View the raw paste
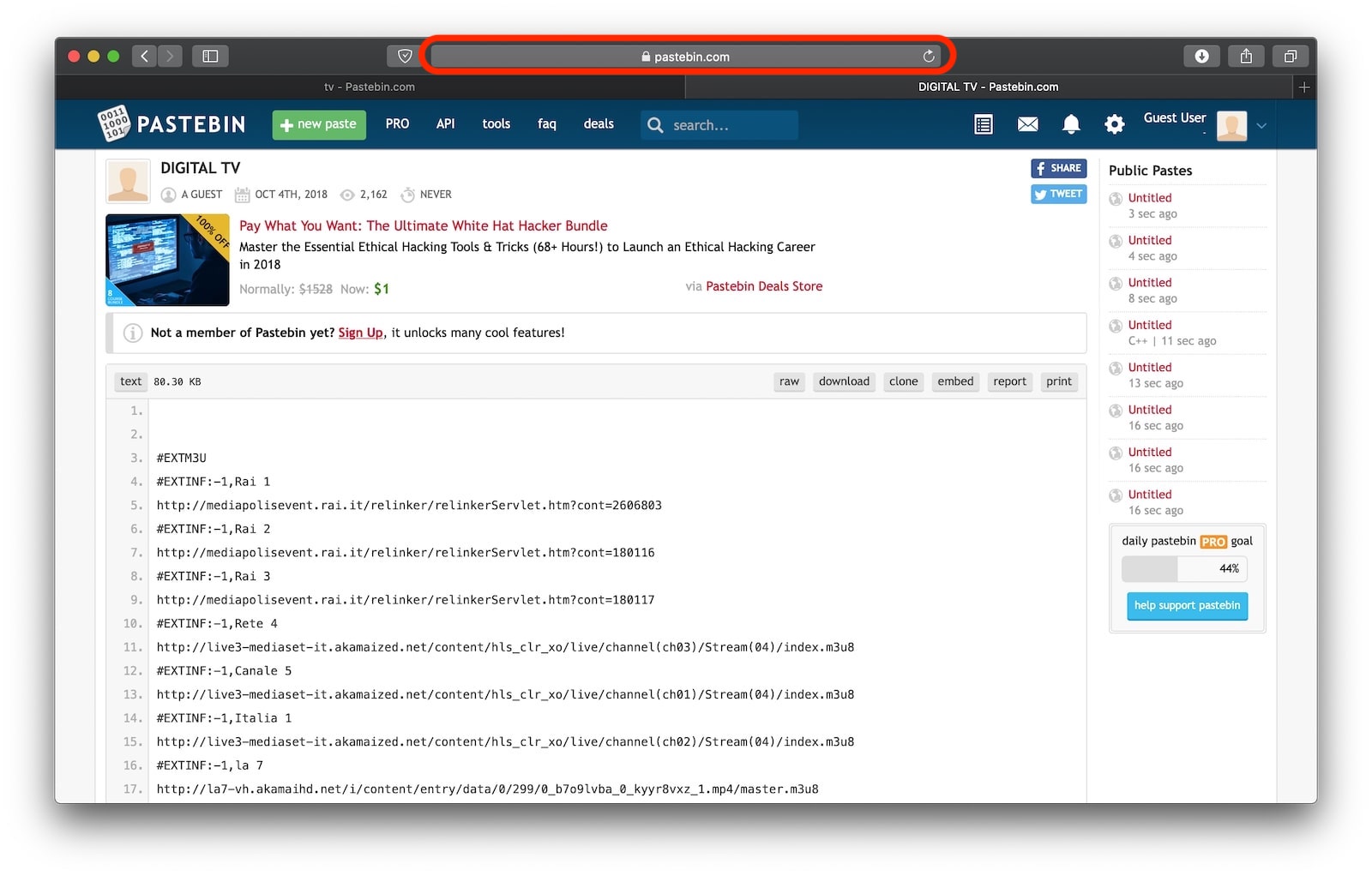Image resolution: width=1372 pixels, height=876 pixels. click(x=789, y=381)
